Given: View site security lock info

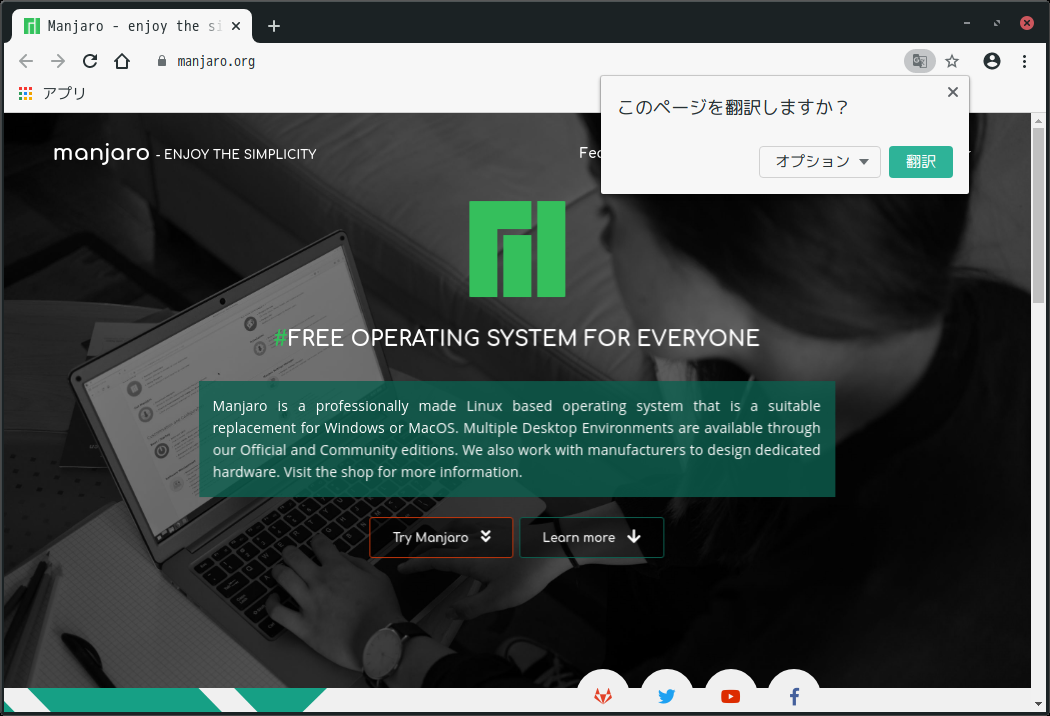Looking at the screenshot, I should pyautogui.click(x=161, y=62).
